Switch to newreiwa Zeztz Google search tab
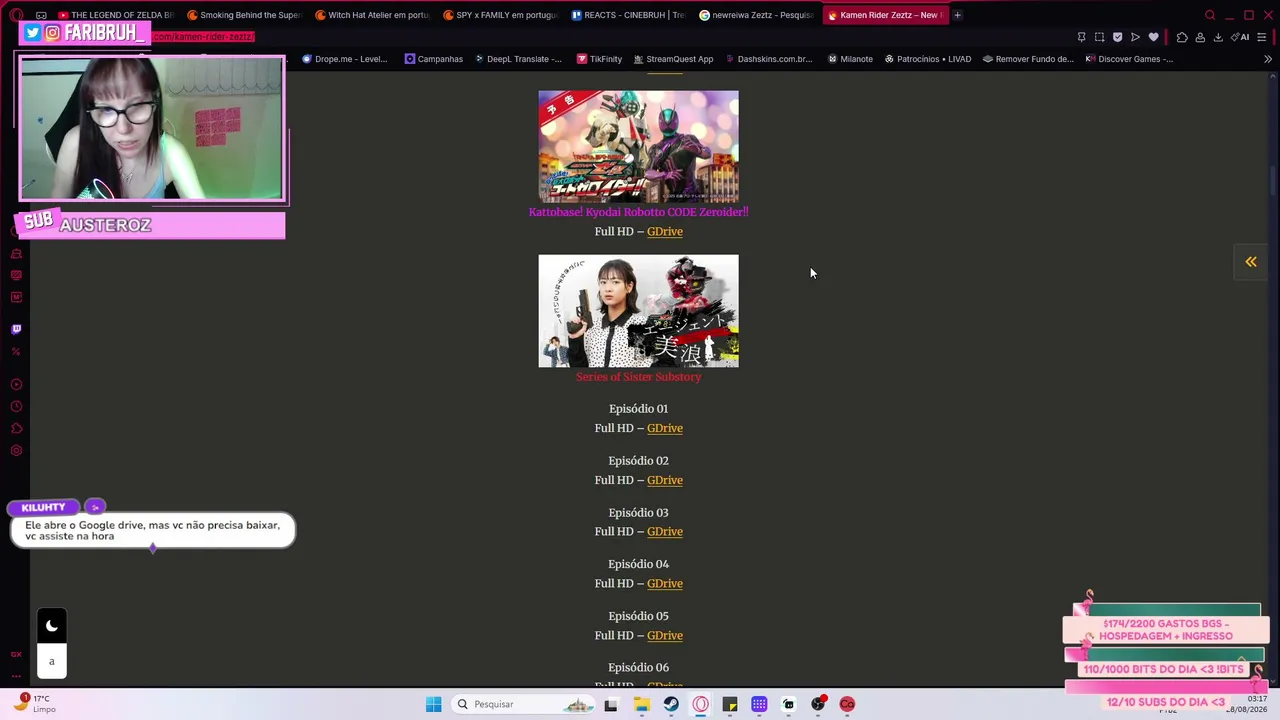1280x720 pixels. pyautogui.click(x=756, y=15)
